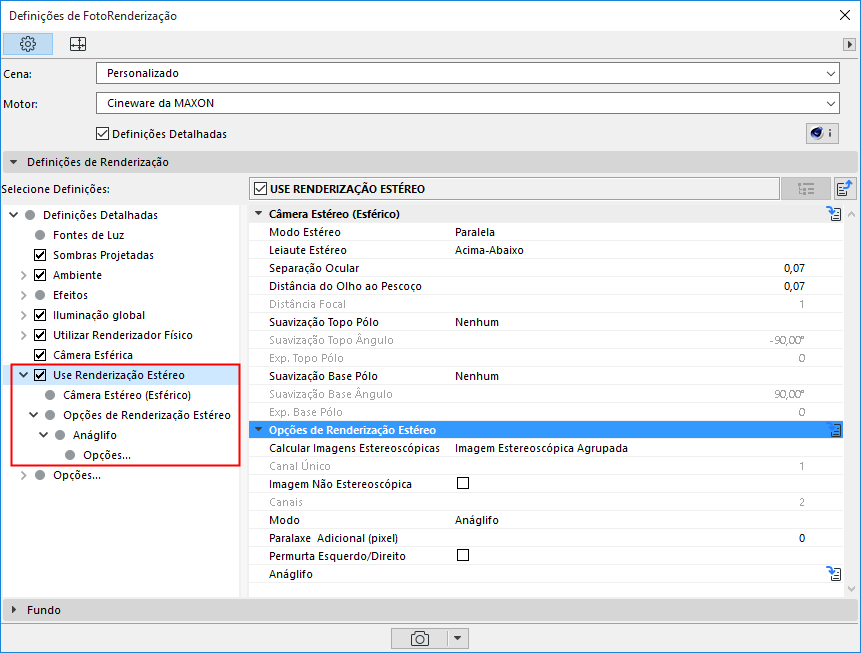Edit Paralaxe Adicional (pixel) value
Image resolution: width=861 pixels, height=653 pixels.
[x=802, y=538]
